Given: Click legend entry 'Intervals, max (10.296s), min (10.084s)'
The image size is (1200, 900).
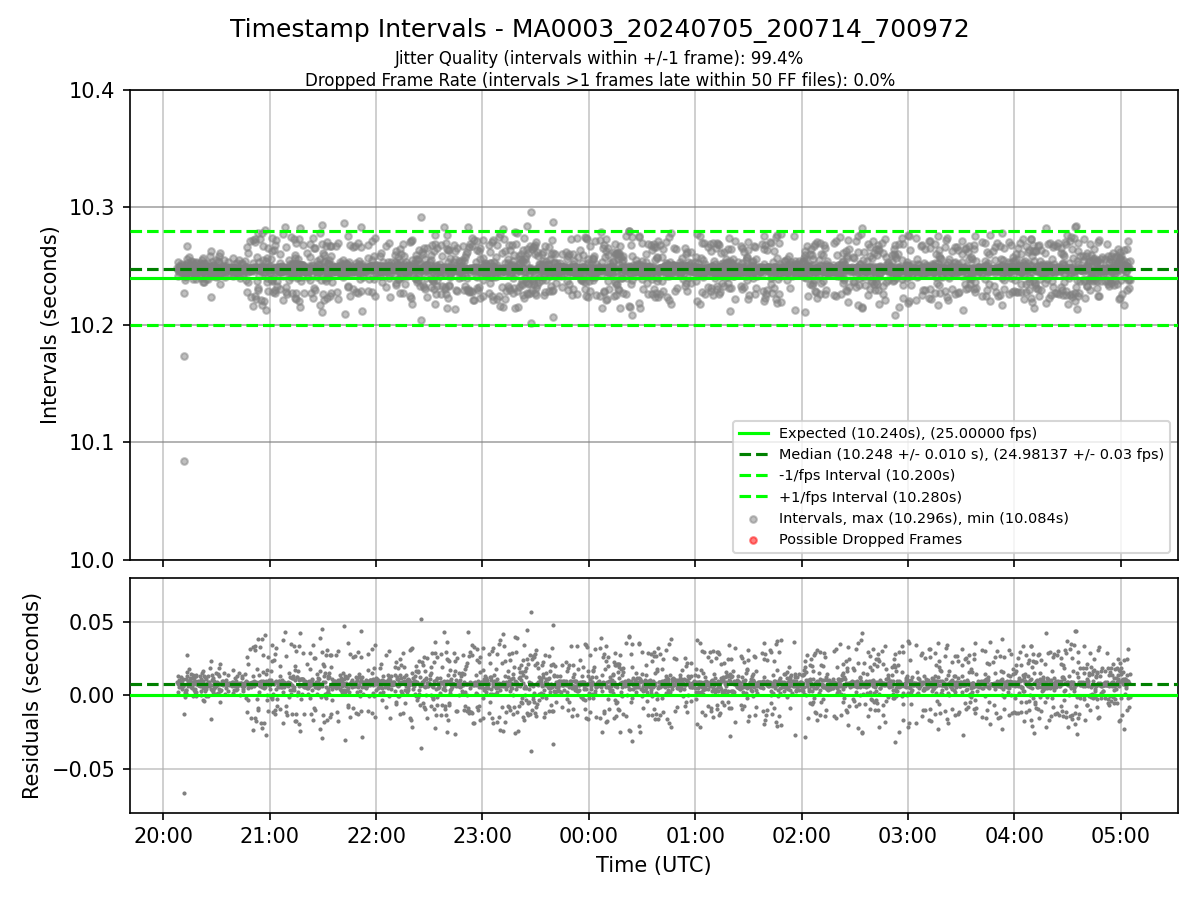Looking at the screenshot, I should (923, 518).
